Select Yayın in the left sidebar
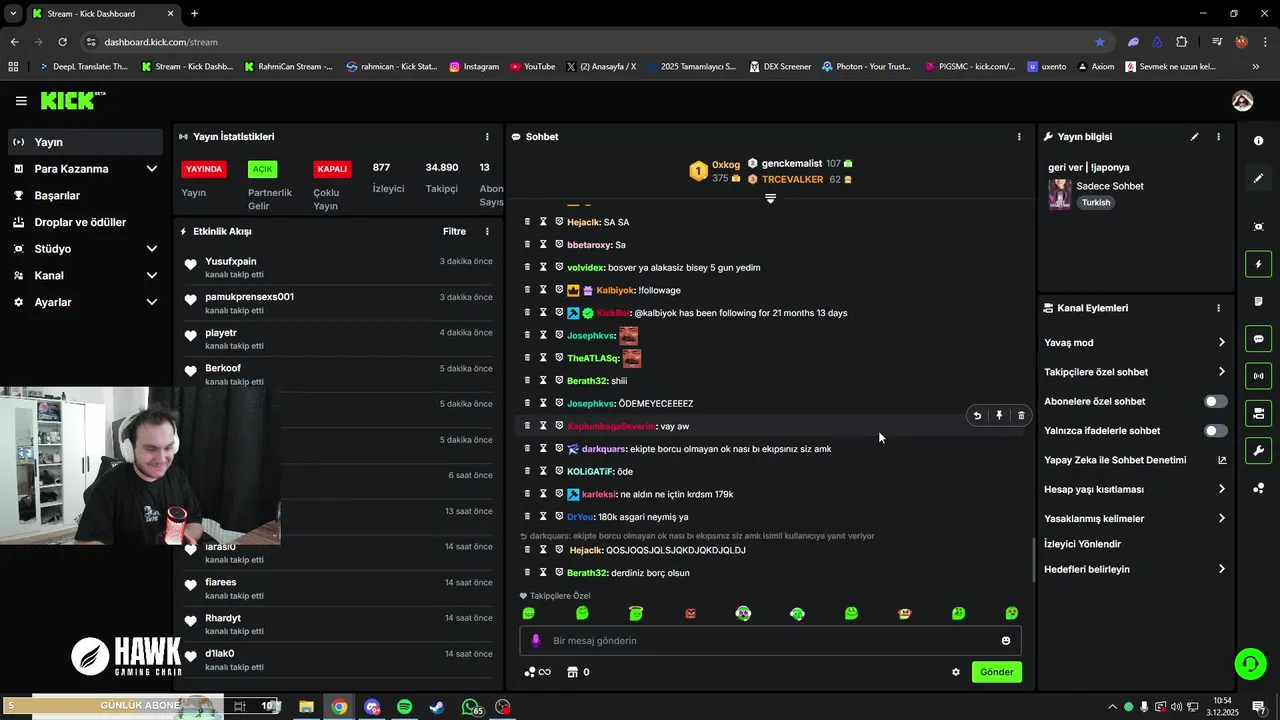Image resolution: width=1280 pixels, height=720 pixels. 86,142
